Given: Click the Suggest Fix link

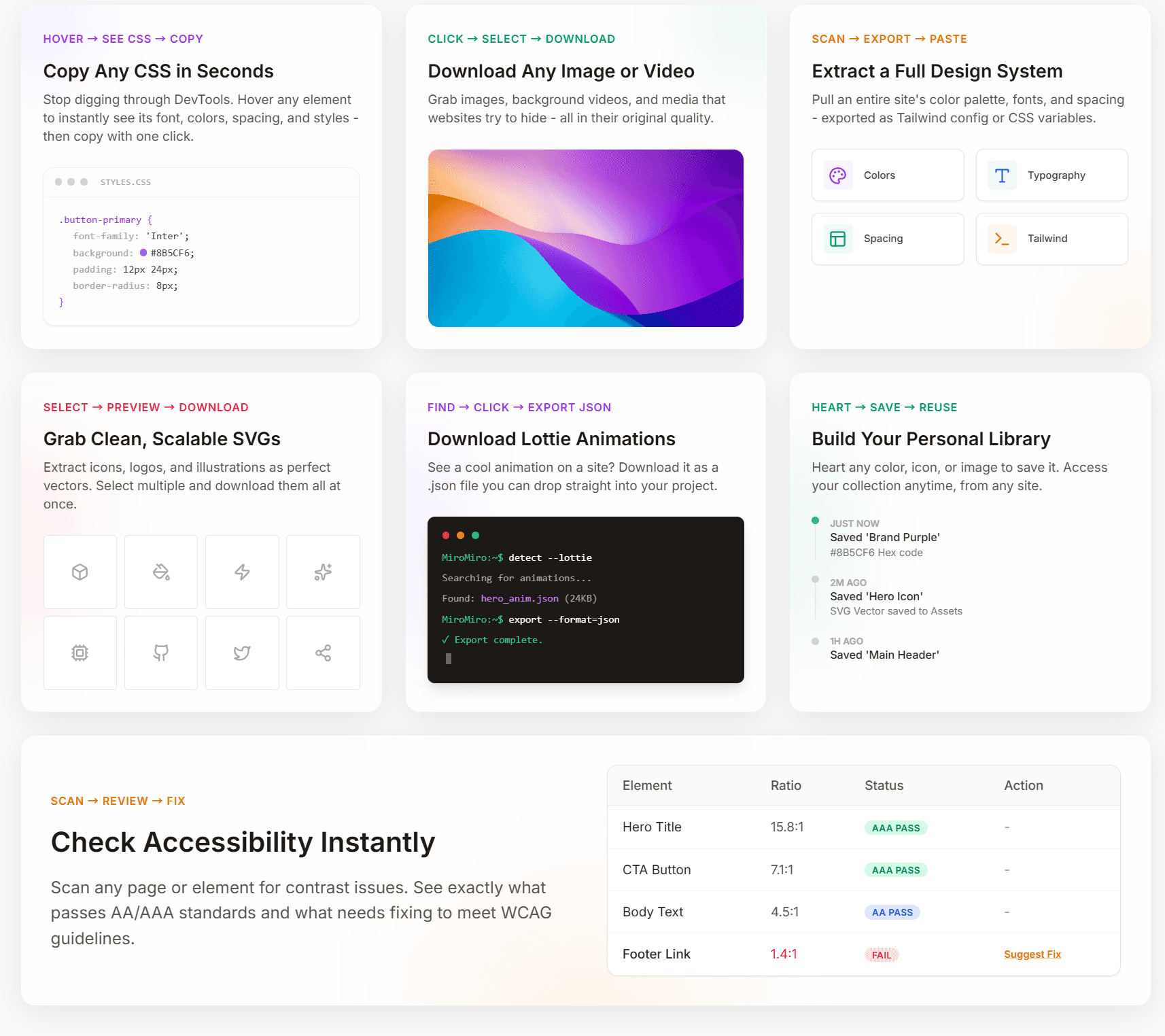Looking at the screenshot, I should (1032, 954).
